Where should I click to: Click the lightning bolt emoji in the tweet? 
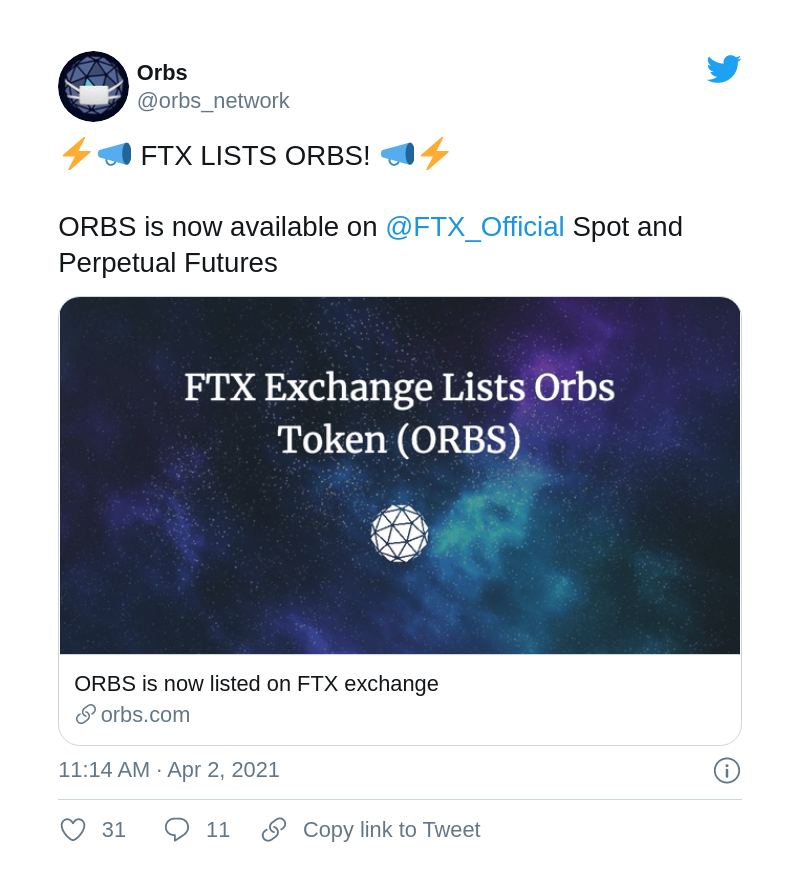(76, 155)
